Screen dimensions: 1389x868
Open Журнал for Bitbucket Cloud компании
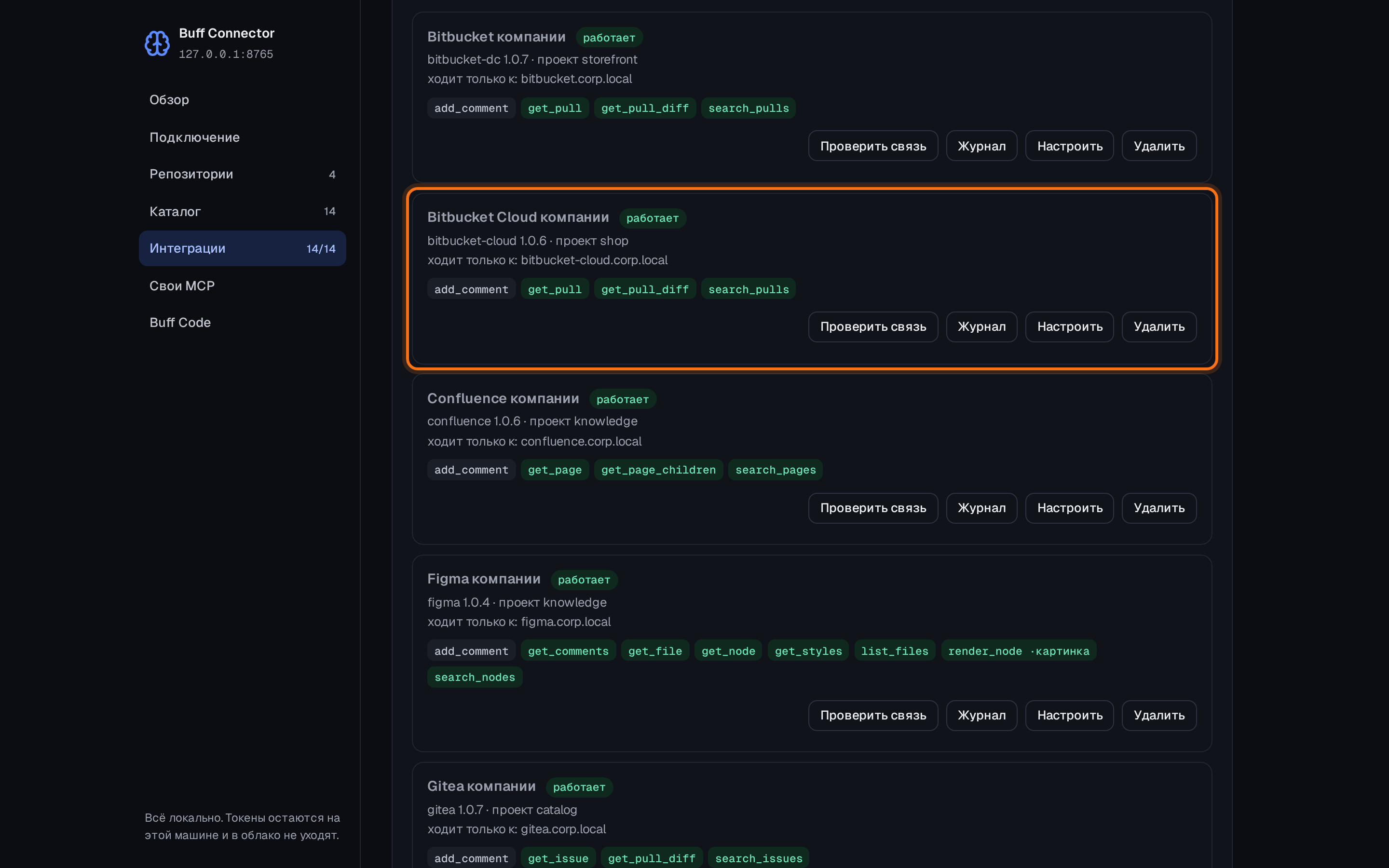981,326
